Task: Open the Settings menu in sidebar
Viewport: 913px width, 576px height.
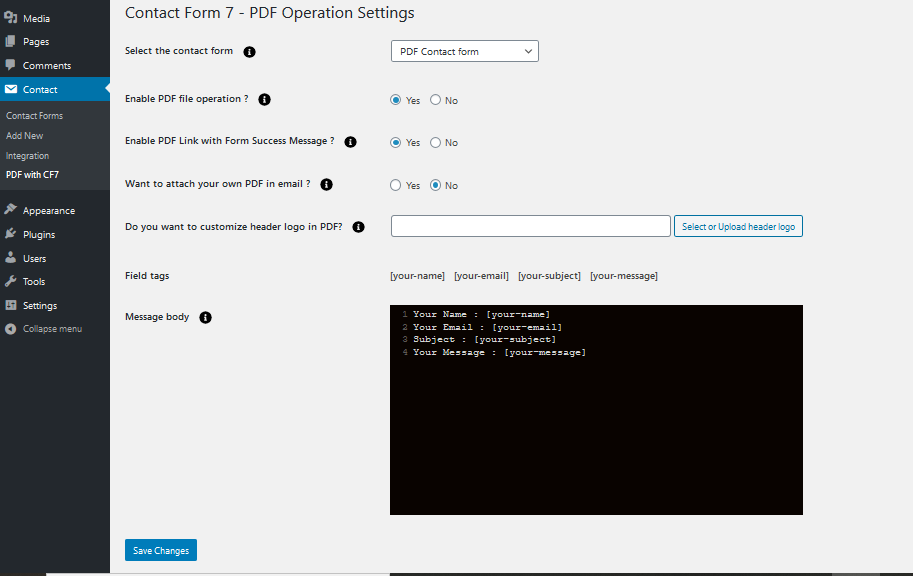Action: 40,306
